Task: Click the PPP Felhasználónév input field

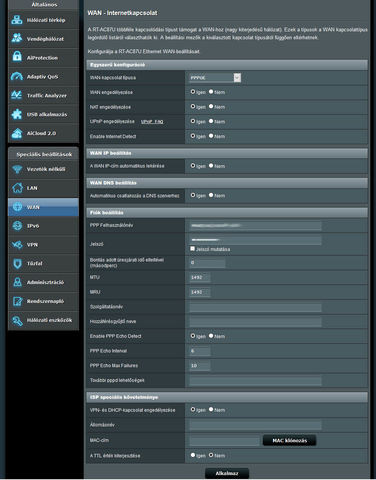Action: click(x=255, y=226)
